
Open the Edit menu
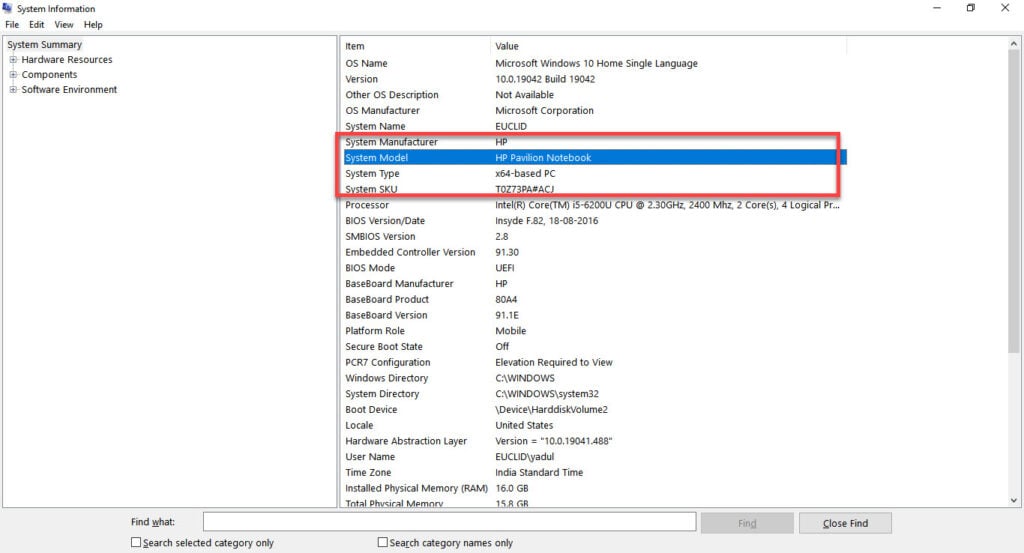tap(37, 25)
